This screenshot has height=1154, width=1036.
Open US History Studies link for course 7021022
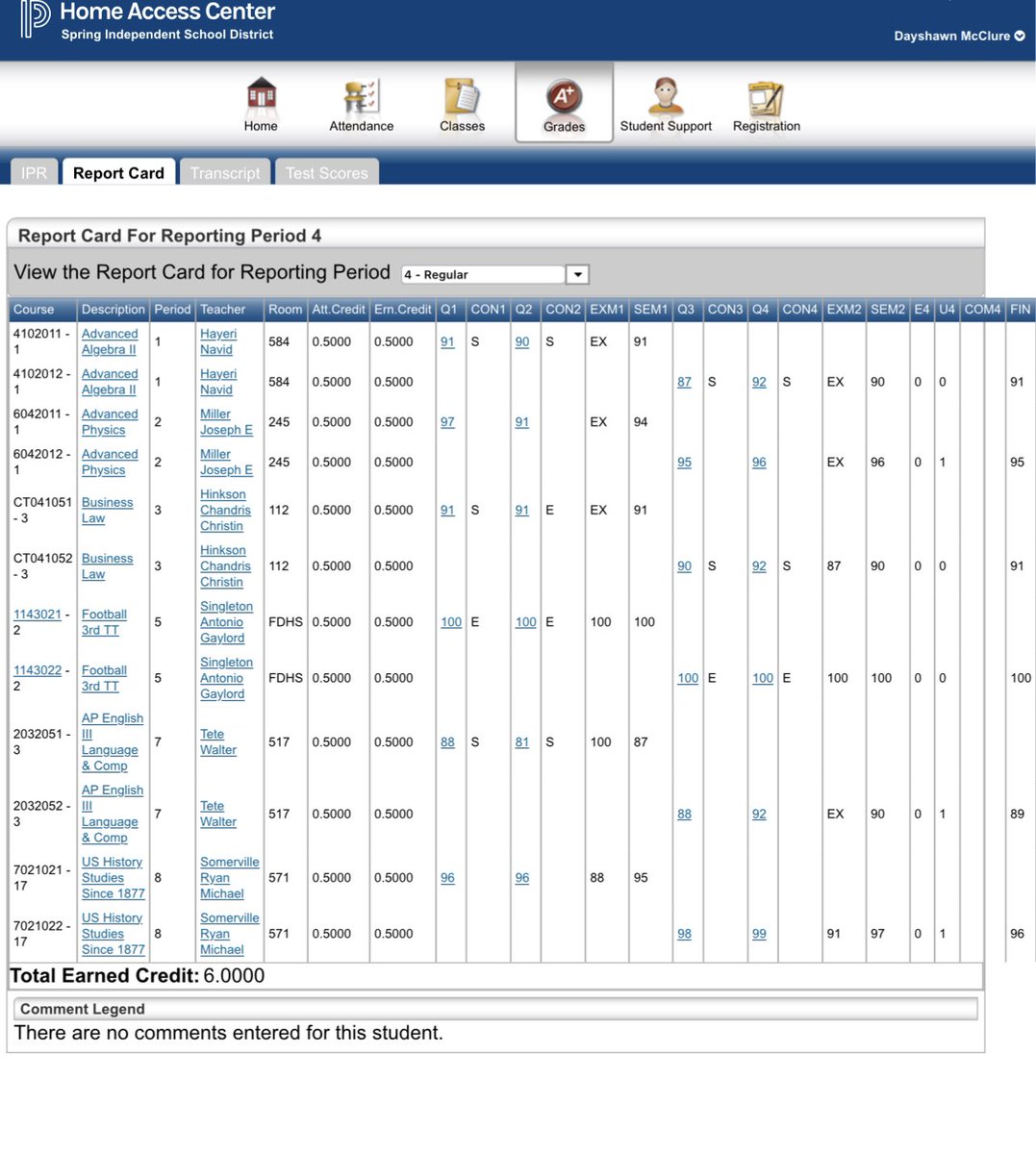click(113, 934)
